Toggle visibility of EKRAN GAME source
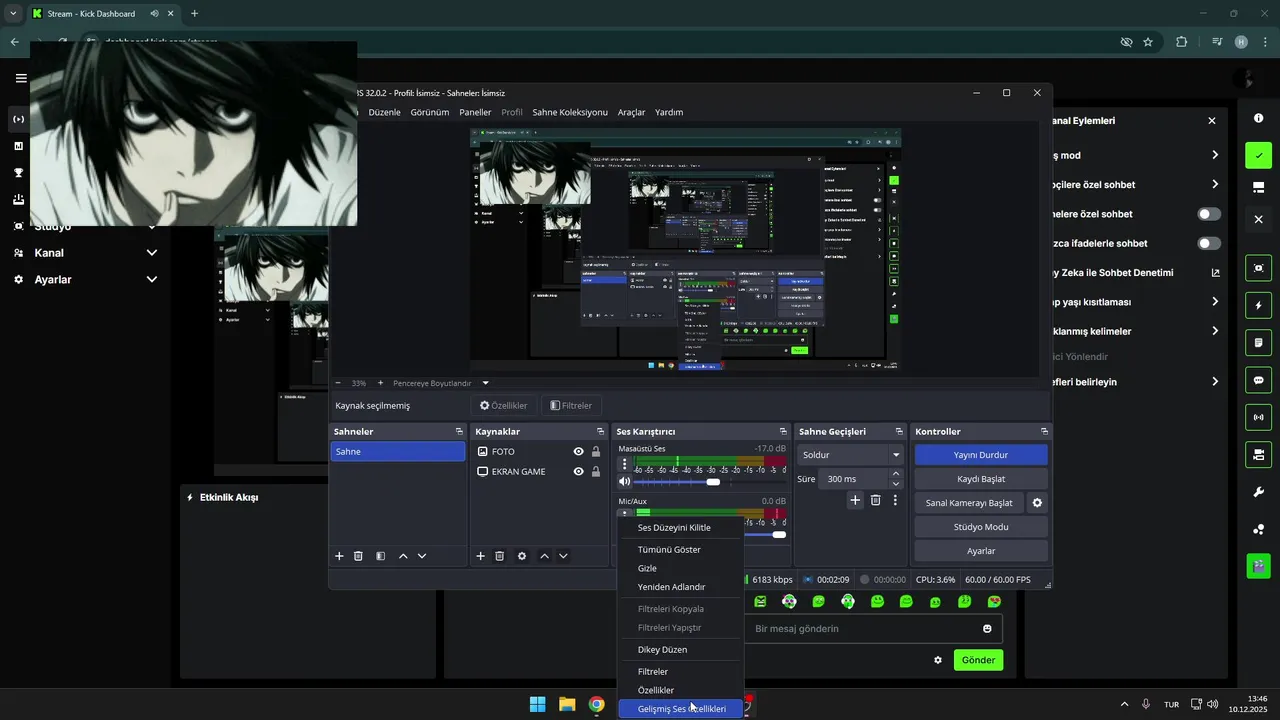This screenshot has height=720, width=1280. point(578,471)
